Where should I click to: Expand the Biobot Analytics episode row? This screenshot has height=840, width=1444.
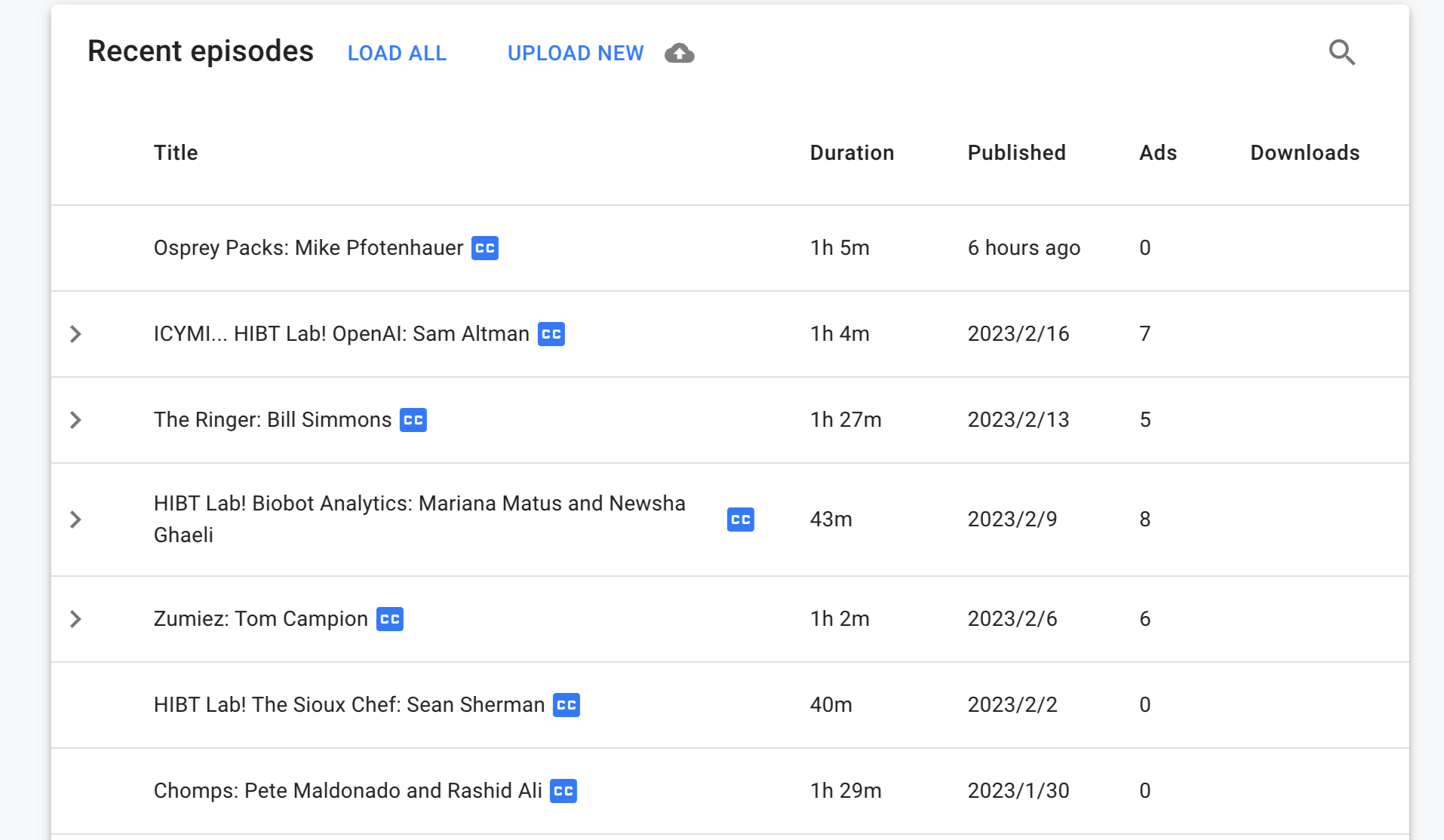click(x=75, y=520)
